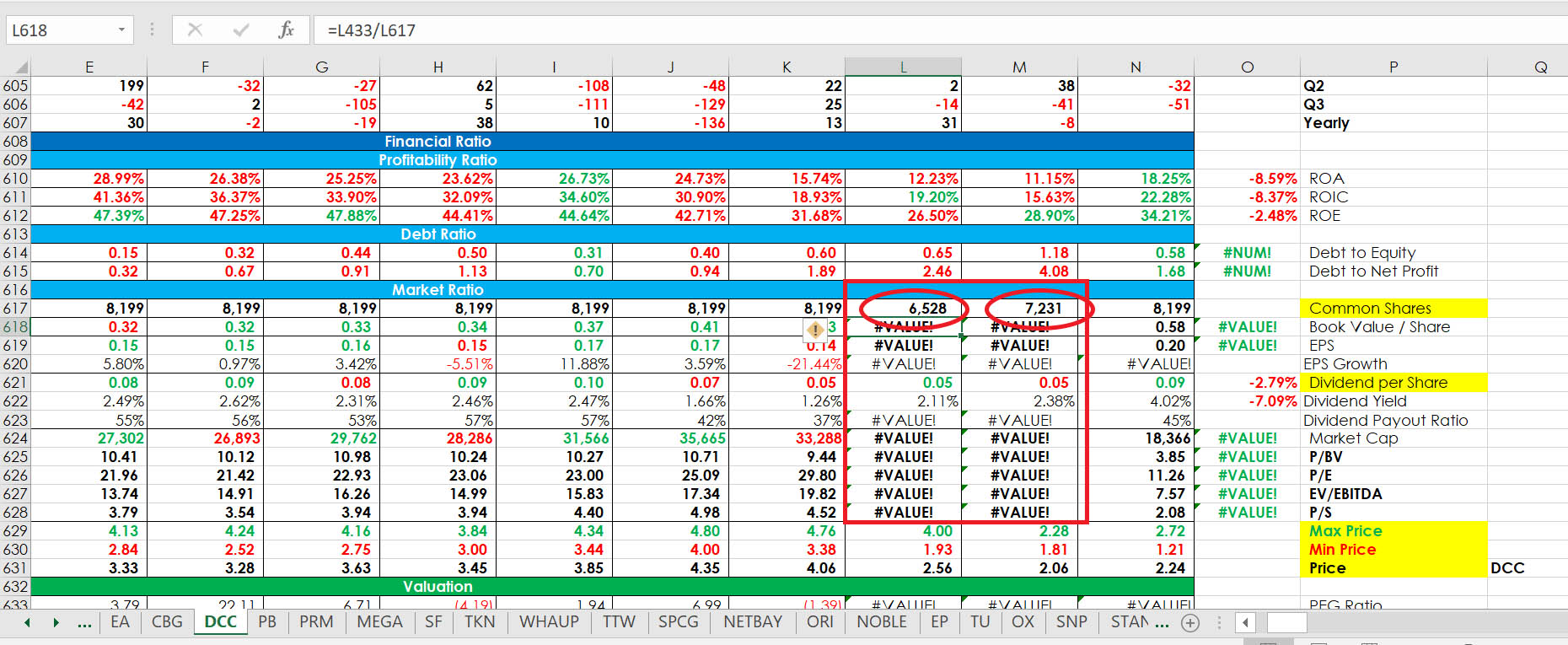
Task: Show hidden sheets via left ellipsis
Action: (84, 623)
